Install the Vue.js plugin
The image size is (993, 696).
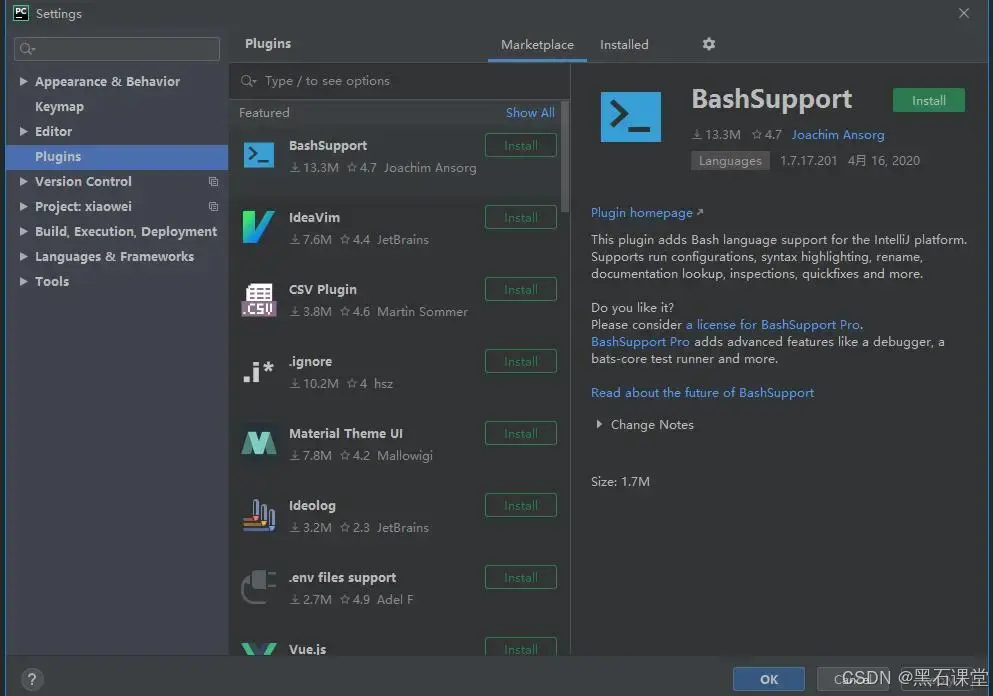(521, 647)
